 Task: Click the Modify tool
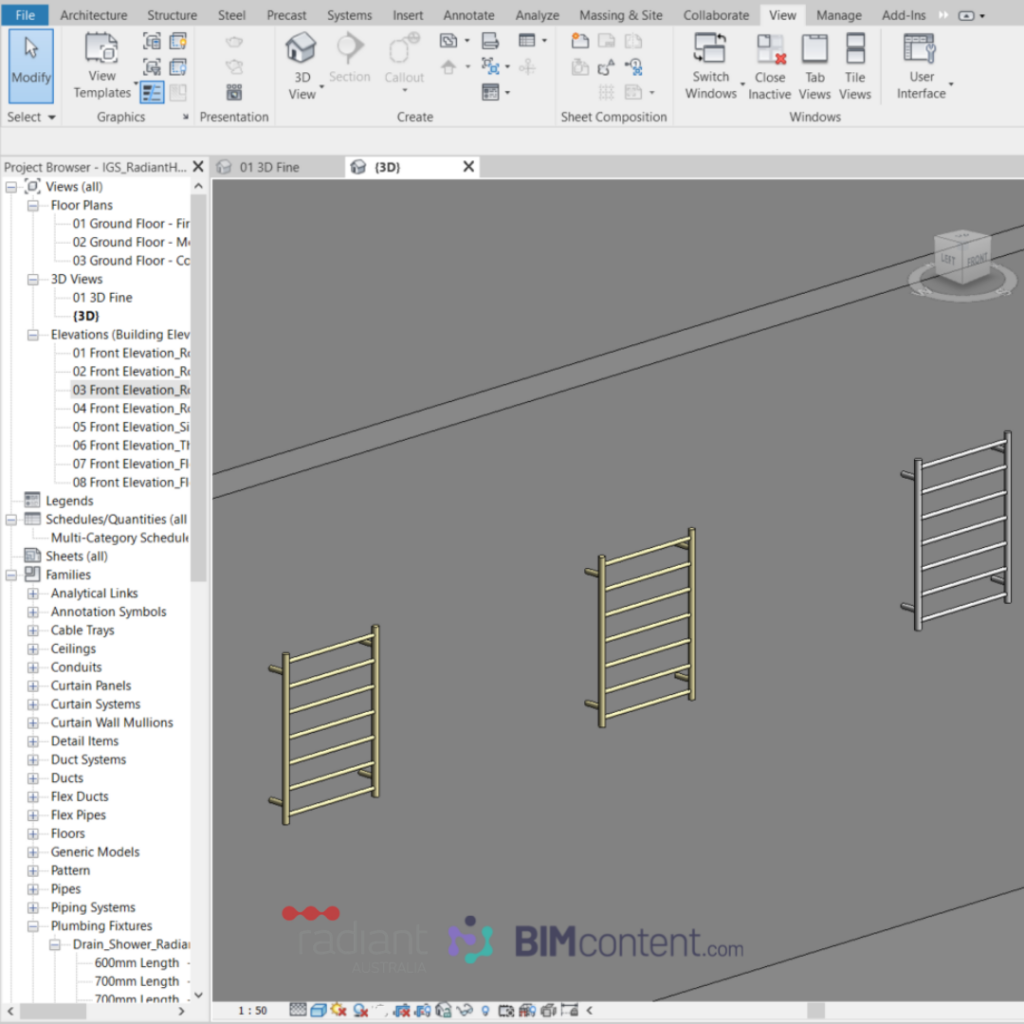coord(31,65)
